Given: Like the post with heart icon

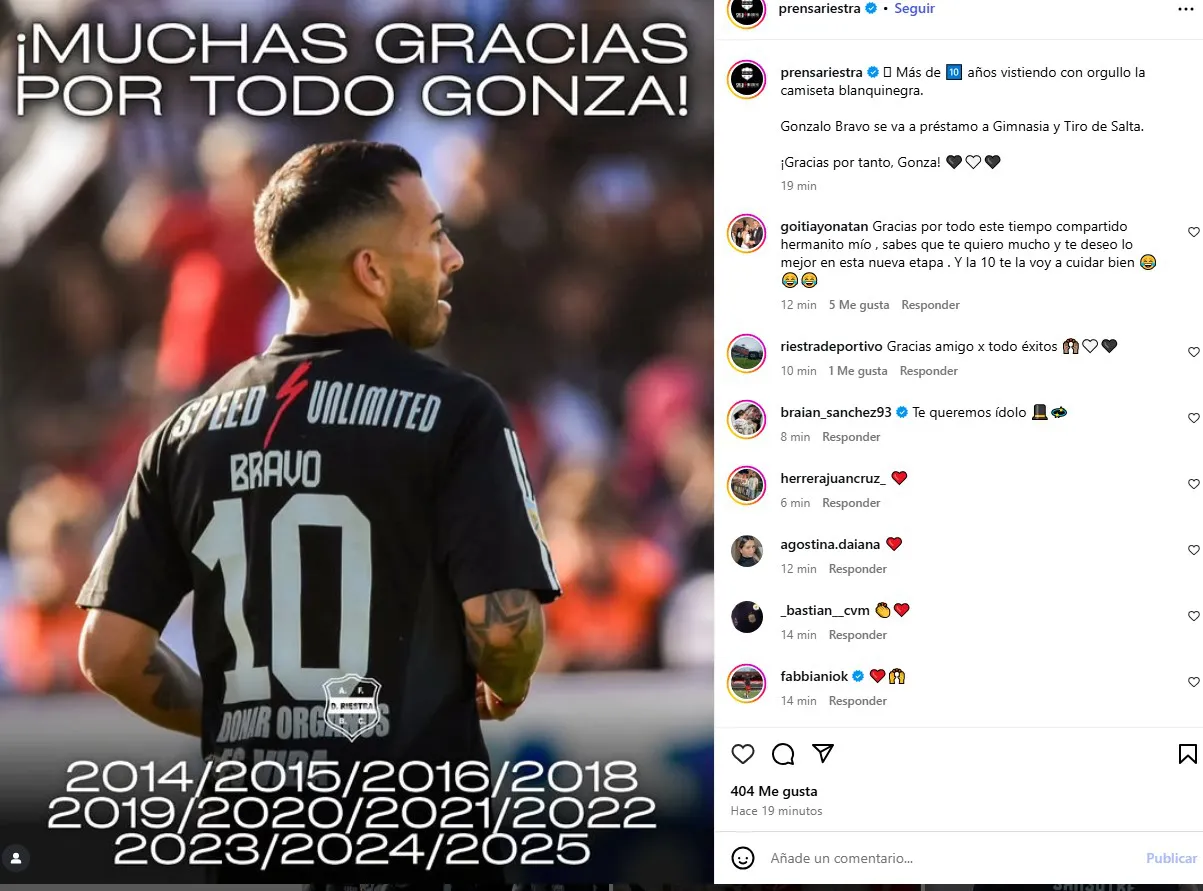Looking at the screenshot, I should point(743,754).
